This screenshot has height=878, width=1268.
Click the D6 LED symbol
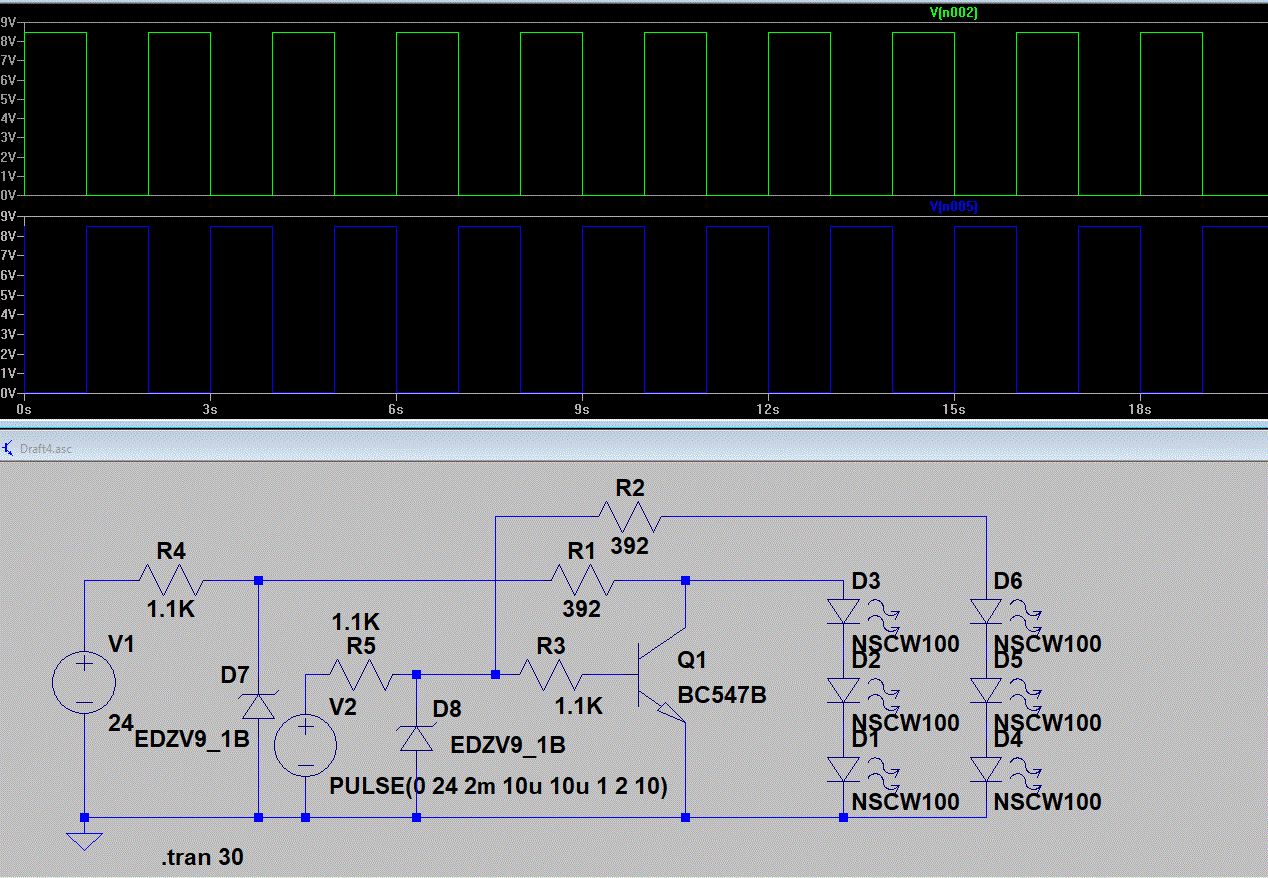click(986, 611)
